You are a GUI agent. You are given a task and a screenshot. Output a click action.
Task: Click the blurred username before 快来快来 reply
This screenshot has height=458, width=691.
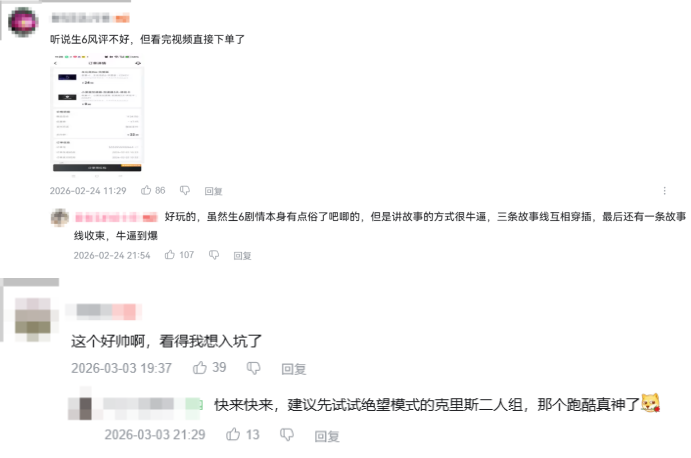pyautogui.click(x=152, y=404)
